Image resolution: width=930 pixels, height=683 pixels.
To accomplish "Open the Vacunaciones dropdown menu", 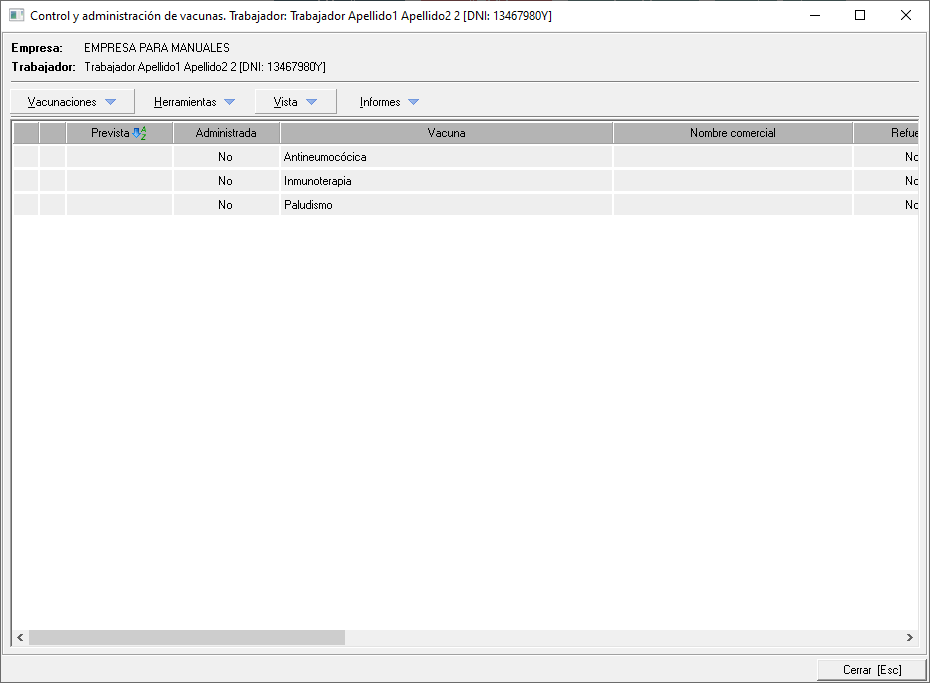I will click(72, 102).
